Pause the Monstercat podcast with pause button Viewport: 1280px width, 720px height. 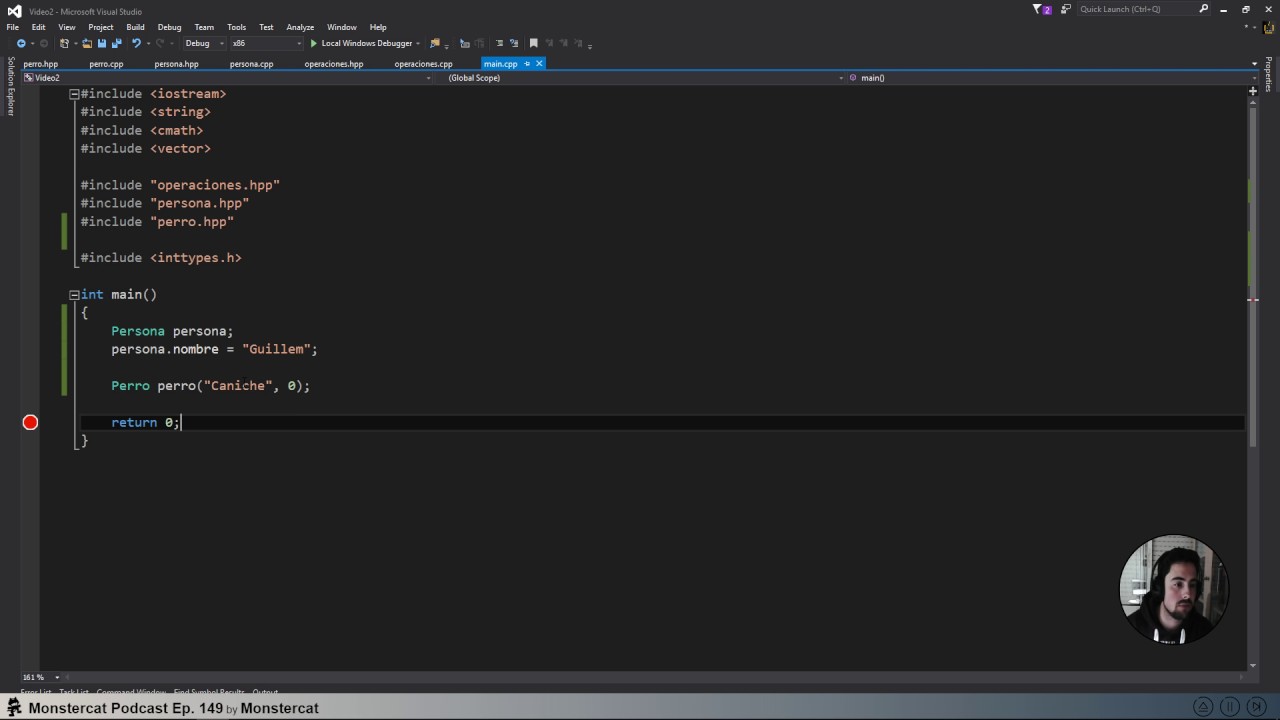pyautogui.click(x=1230, y=706)
